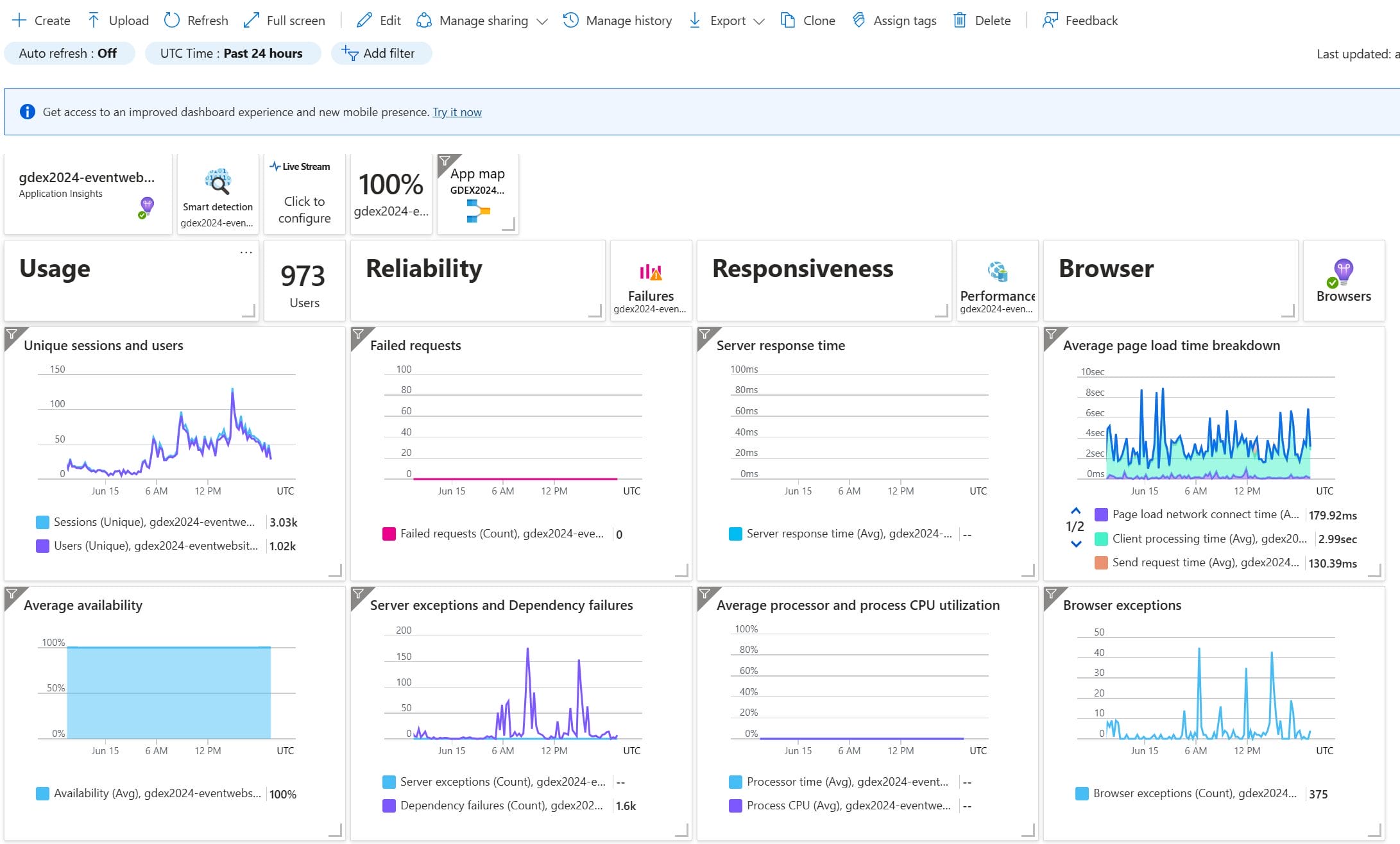Click filter icon on Server response time chart
Screen dimensions: 1400x844
(x=705, y=335)
